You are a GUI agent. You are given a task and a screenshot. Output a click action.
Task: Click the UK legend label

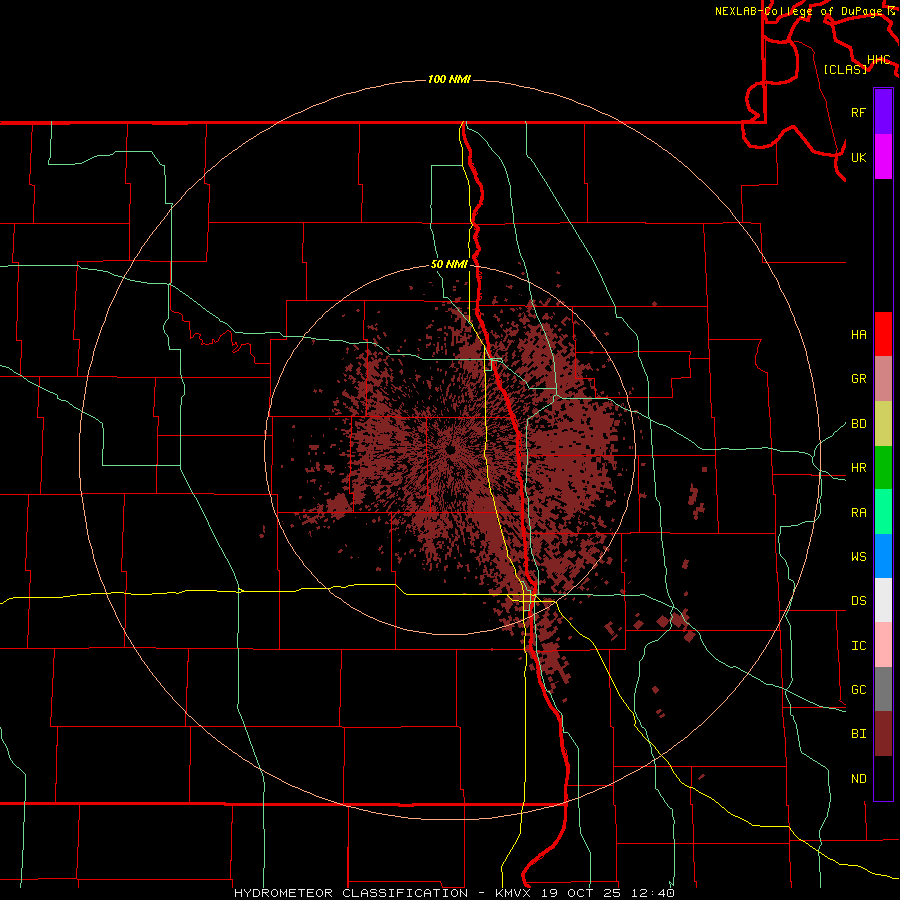(858, 157)
